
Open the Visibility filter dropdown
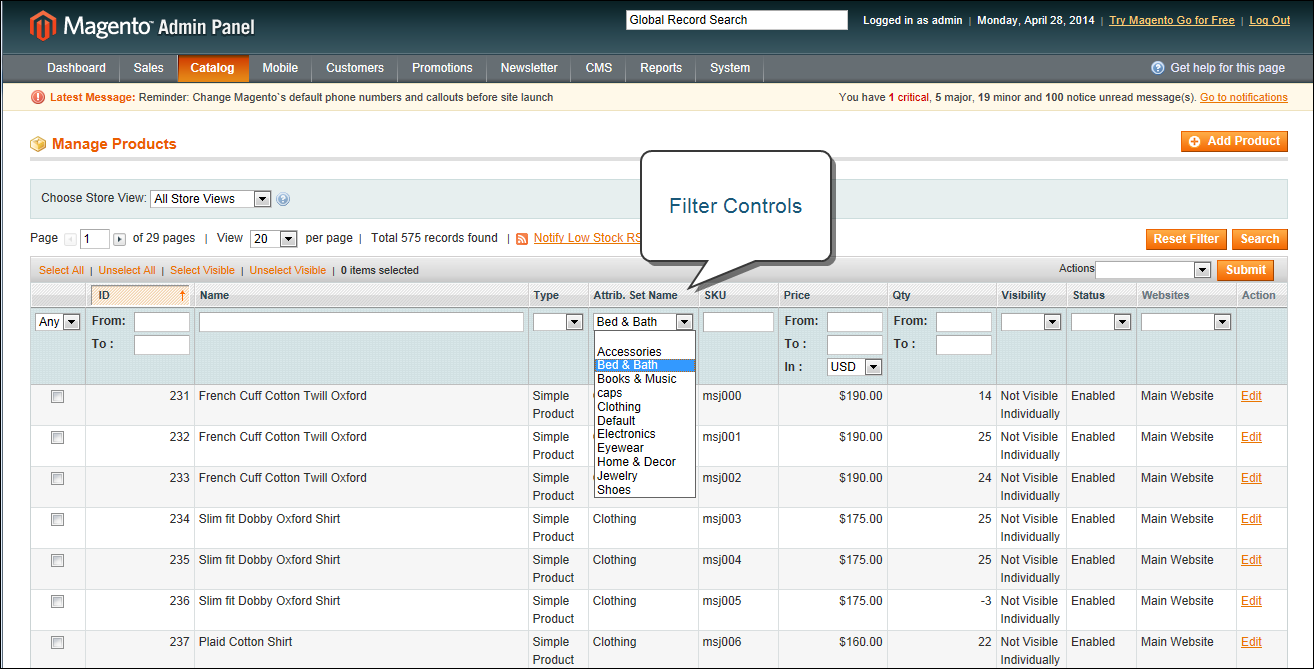[1031, 322]
